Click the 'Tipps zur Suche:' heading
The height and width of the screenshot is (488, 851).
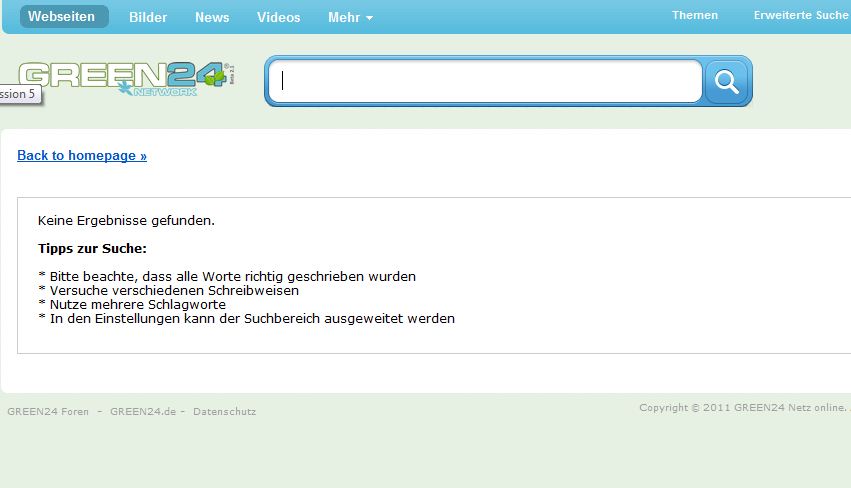tap(92, 248)
